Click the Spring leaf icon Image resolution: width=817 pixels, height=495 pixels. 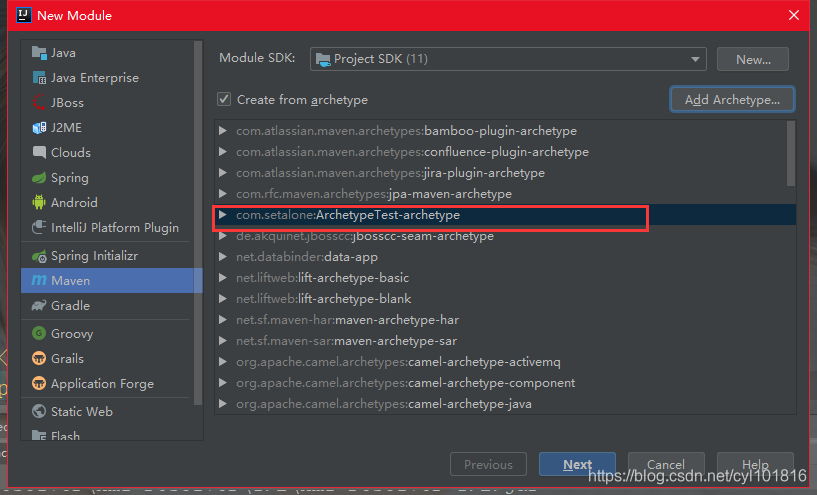(x=39, y=178)
